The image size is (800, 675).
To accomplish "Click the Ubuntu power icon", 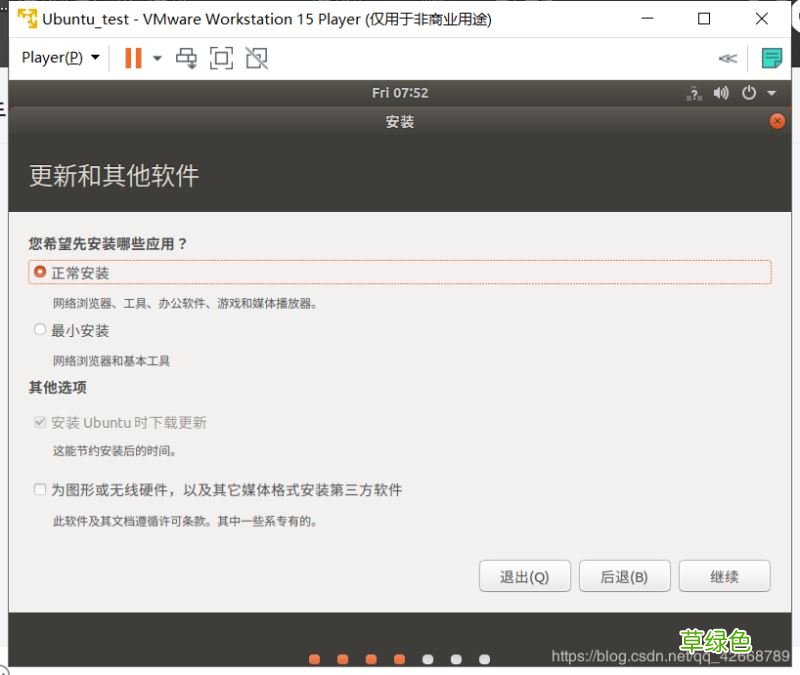I will (748, 93).
